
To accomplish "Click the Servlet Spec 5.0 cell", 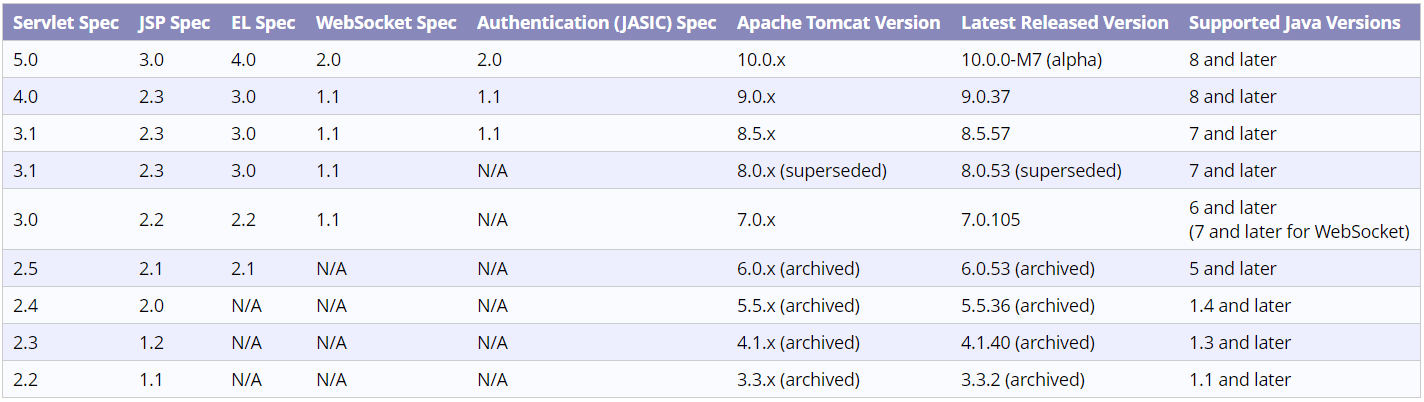I will 26,60.
